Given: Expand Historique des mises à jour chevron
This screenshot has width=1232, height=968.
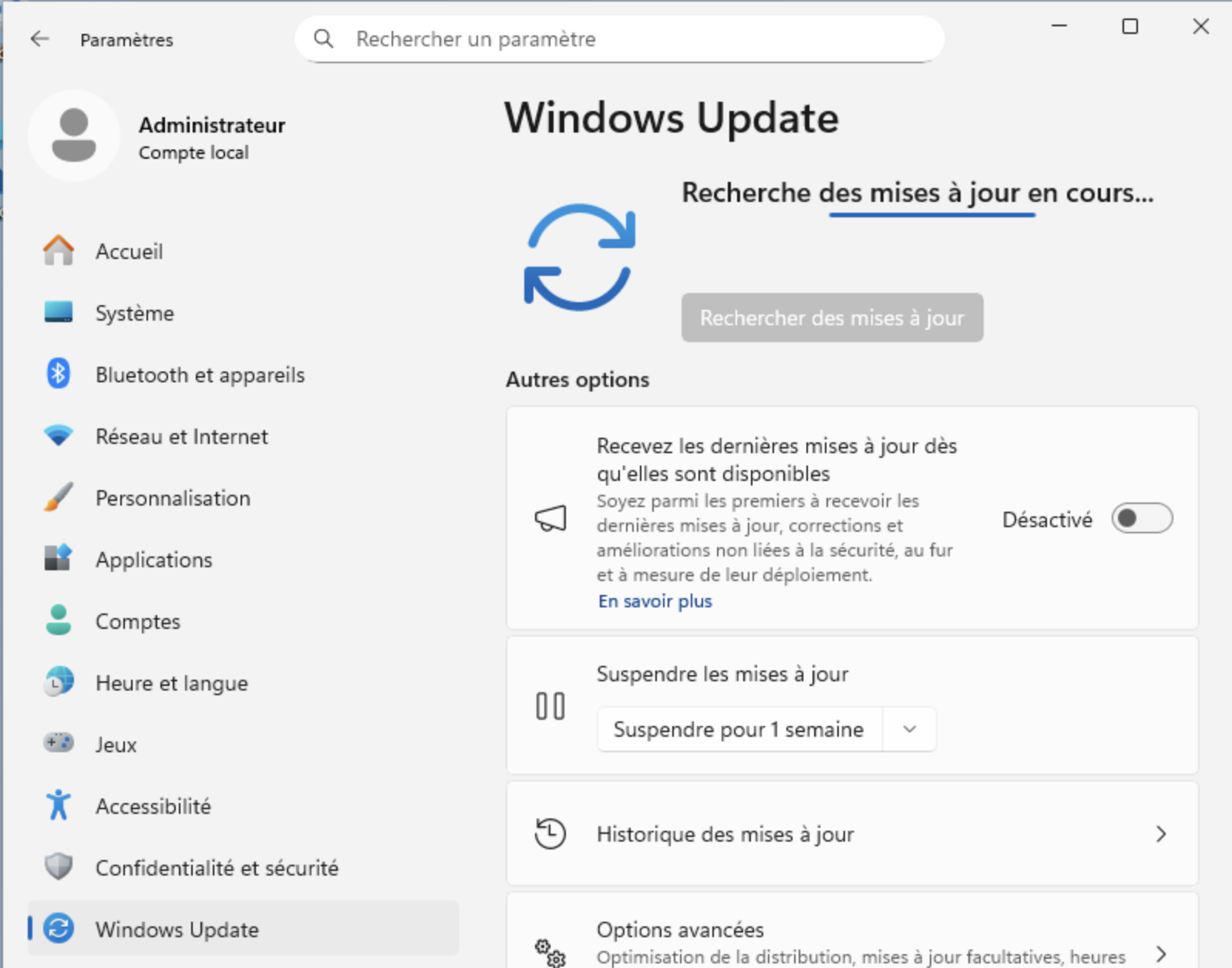Looking at the screenshot, I should 1161,834.
